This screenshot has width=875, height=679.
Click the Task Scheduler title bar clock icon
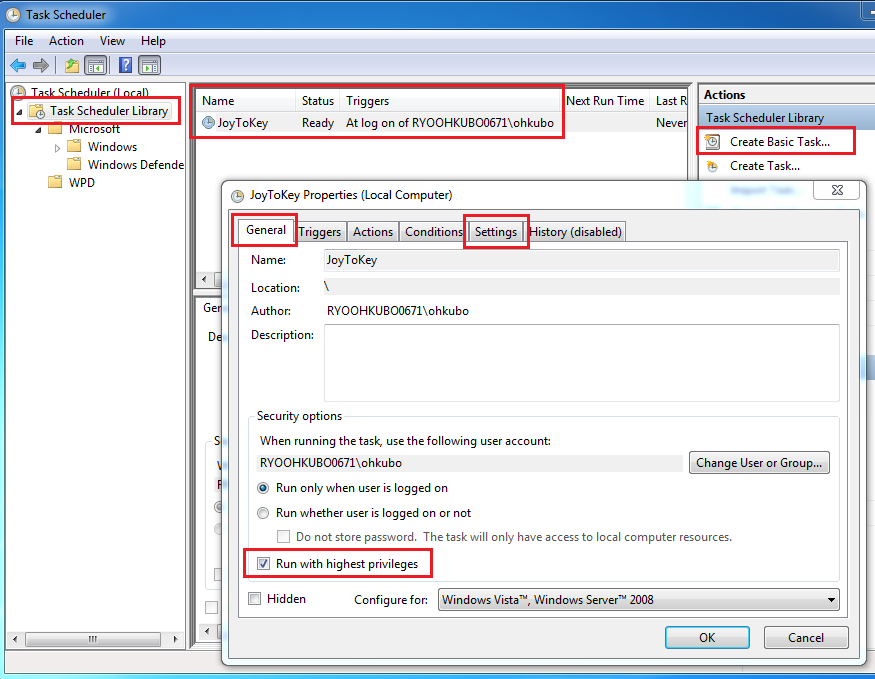pos(13,15)
